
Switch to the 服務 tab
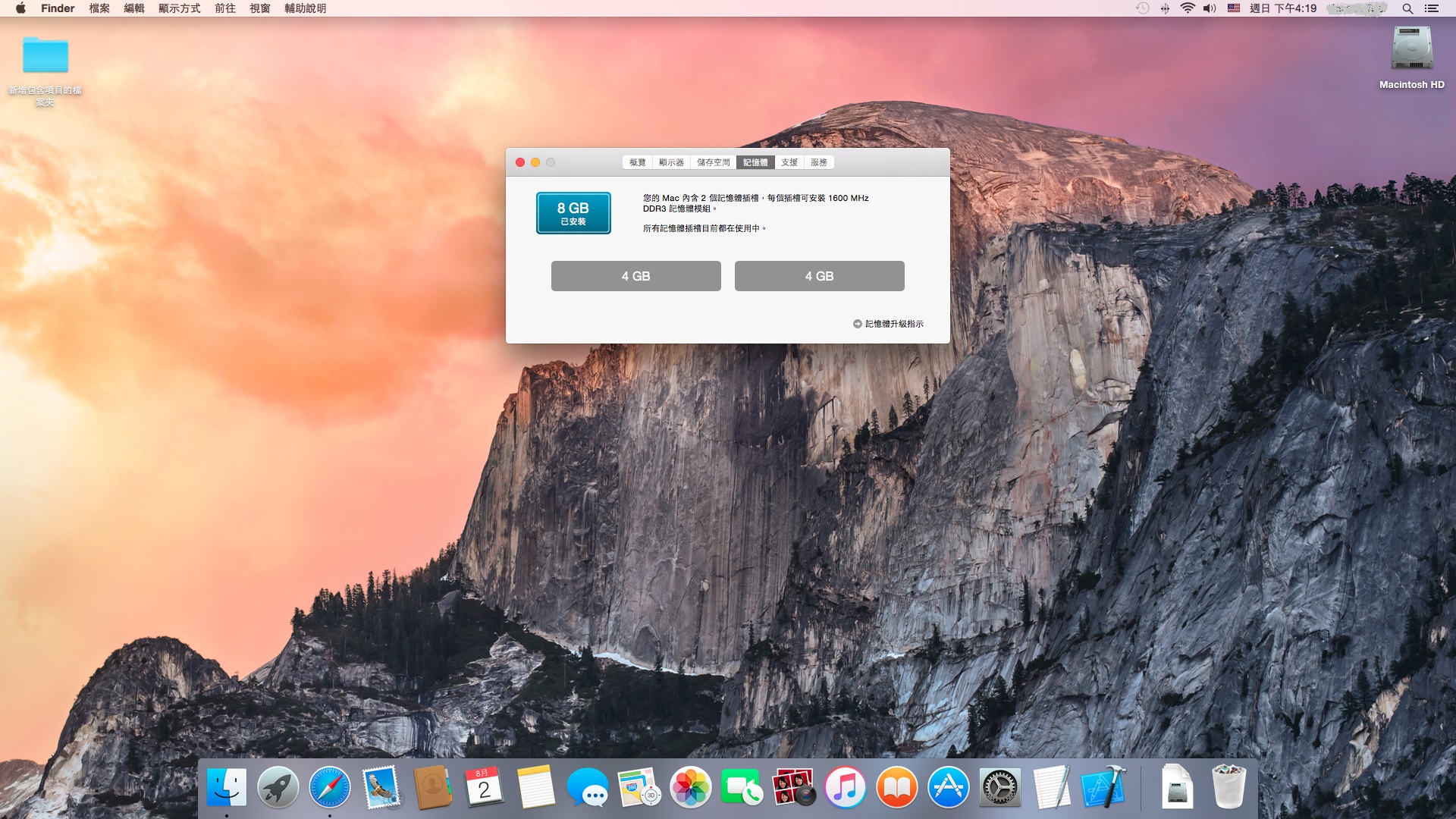coord(819,162)
